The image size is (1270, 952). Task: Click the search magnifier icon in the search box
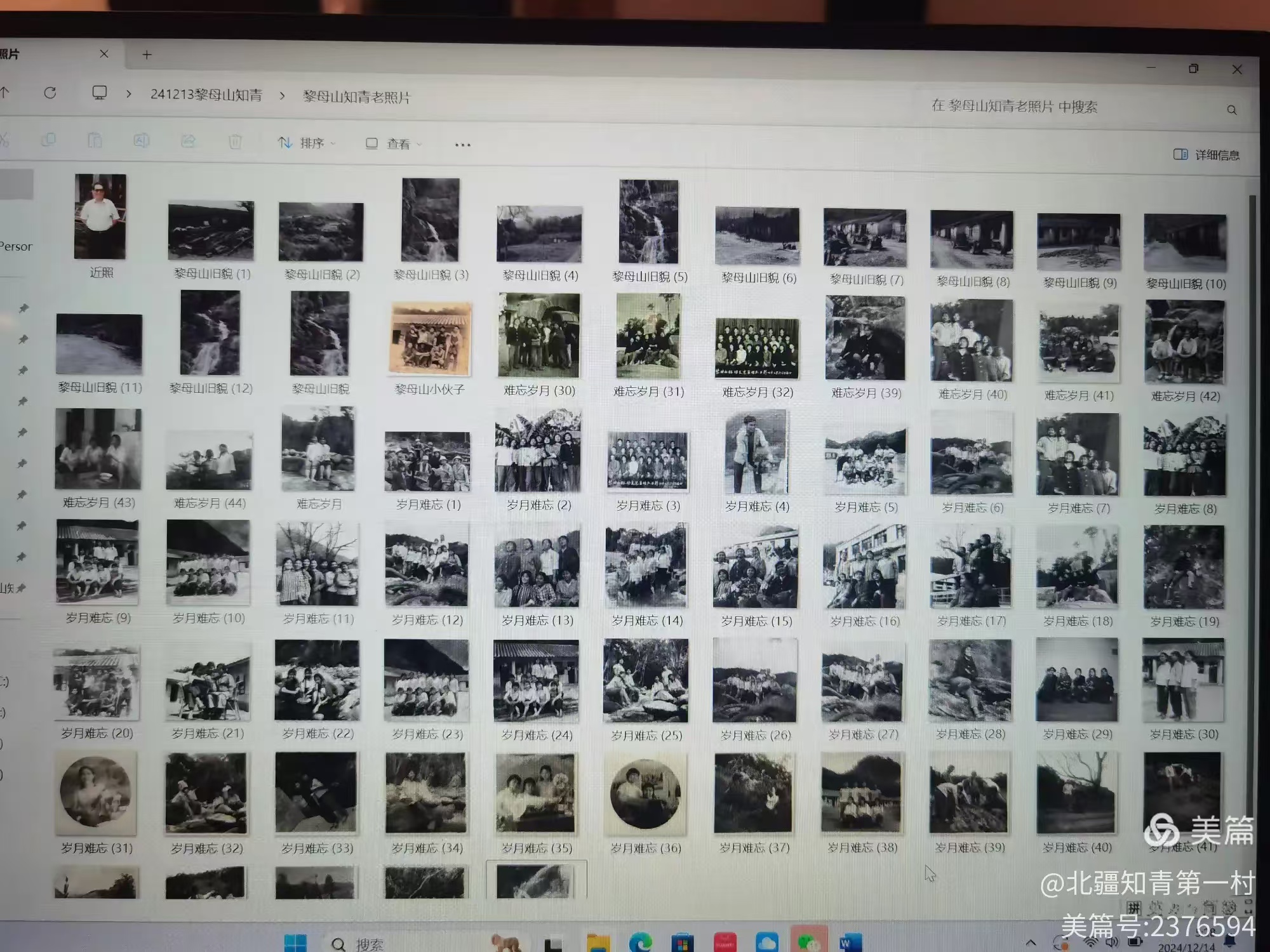[x=1231, y=110]
